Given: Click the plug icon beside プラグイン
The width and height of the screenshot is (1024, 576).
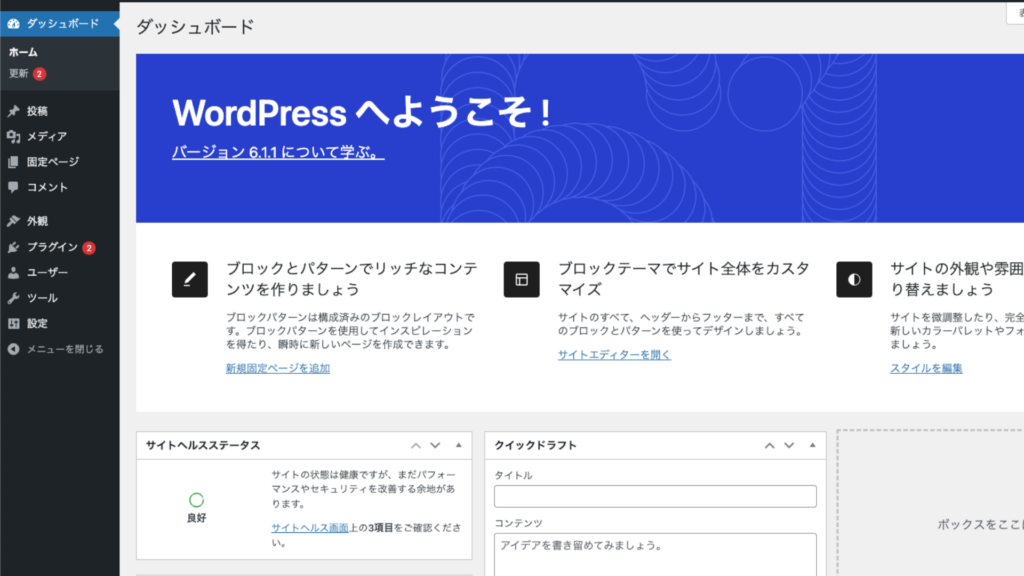Looking at the screenshot, I should (13, 247).
